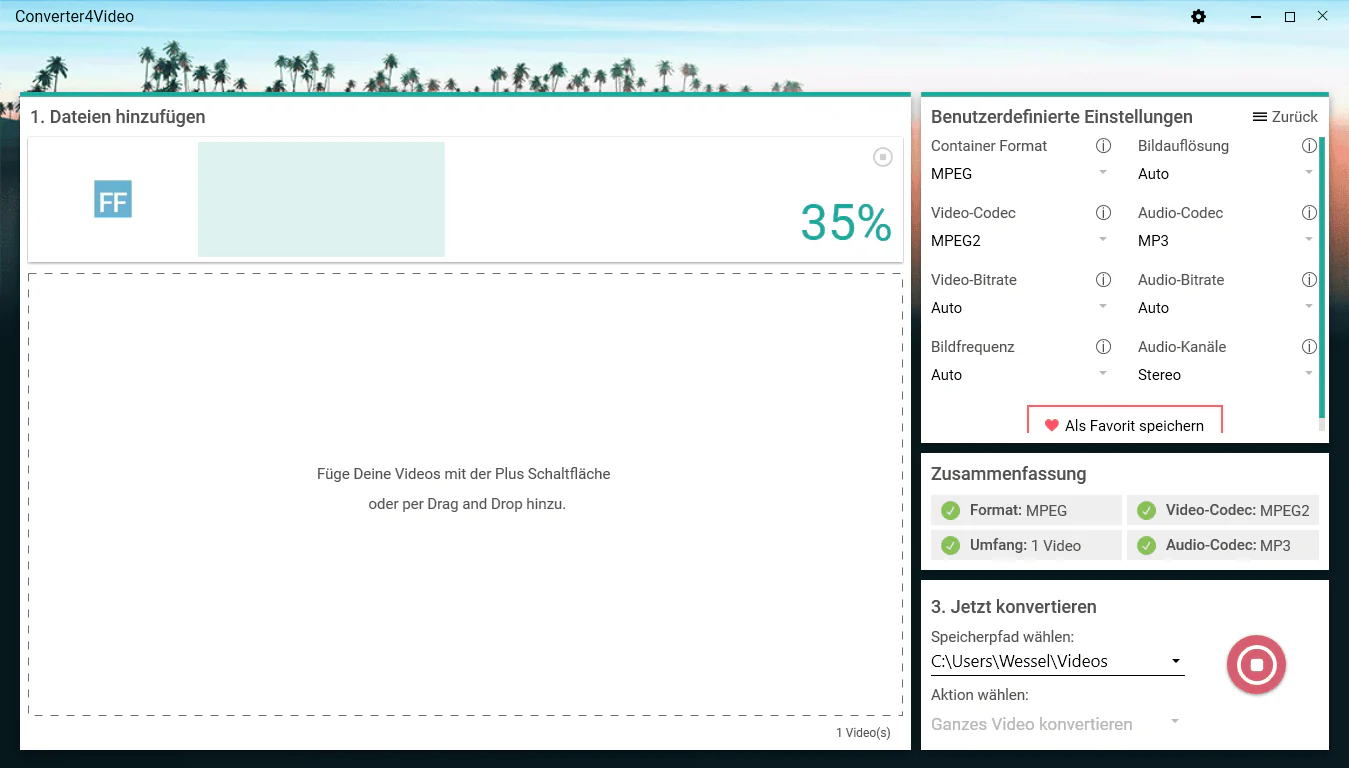Click Als Favorit speichern button
Screen dimensions: 1349x768
(x=1124, y=423)
